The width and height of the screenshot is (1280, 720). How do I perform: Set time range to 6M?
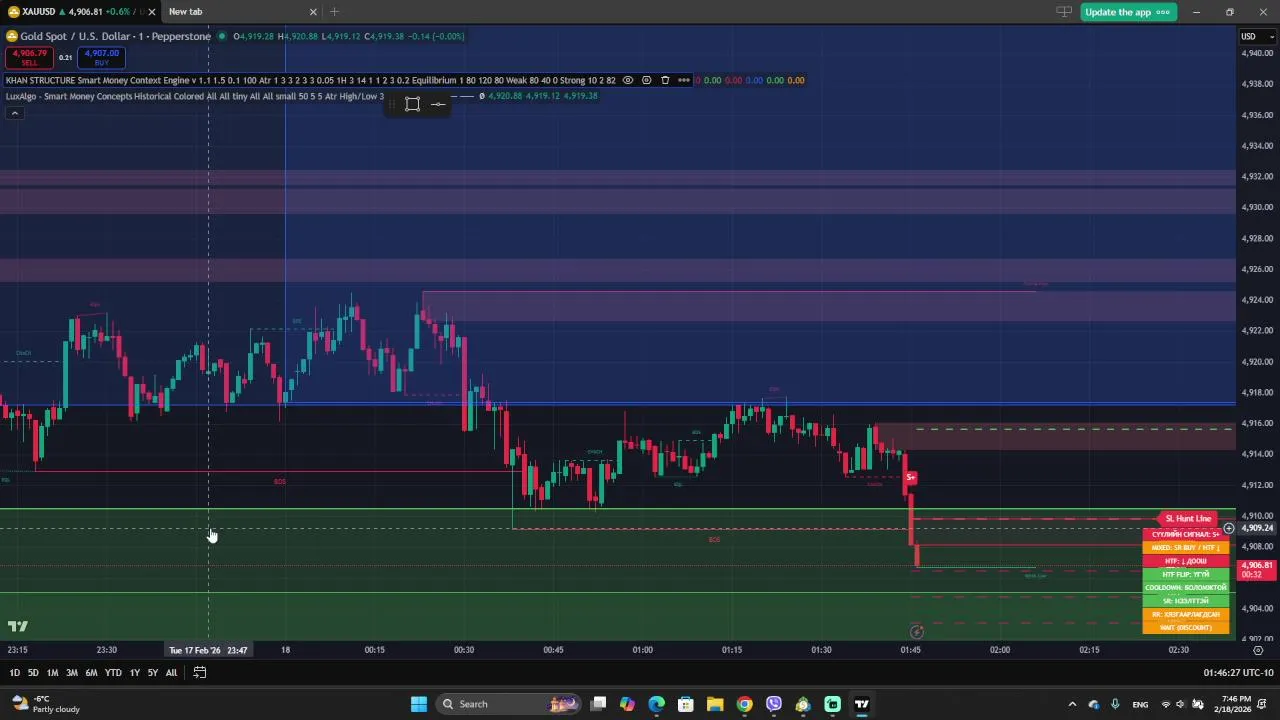(x=91, y=673)
